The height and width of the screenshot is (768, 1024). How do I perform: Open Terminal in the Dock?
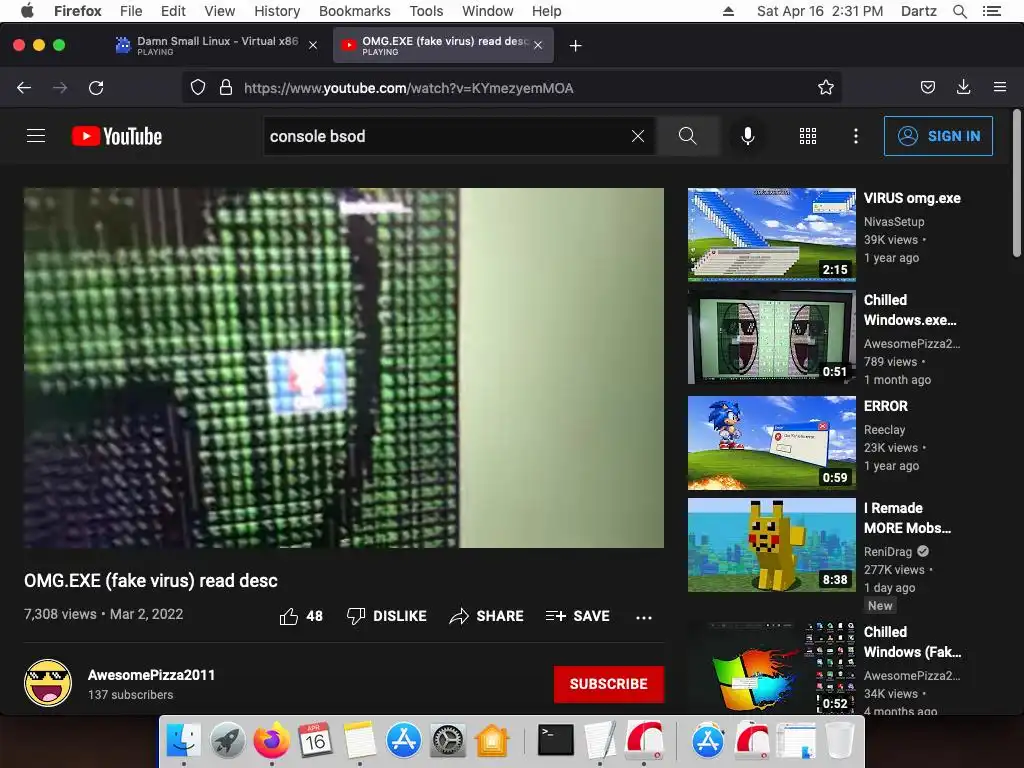click(x=556, y=740)
